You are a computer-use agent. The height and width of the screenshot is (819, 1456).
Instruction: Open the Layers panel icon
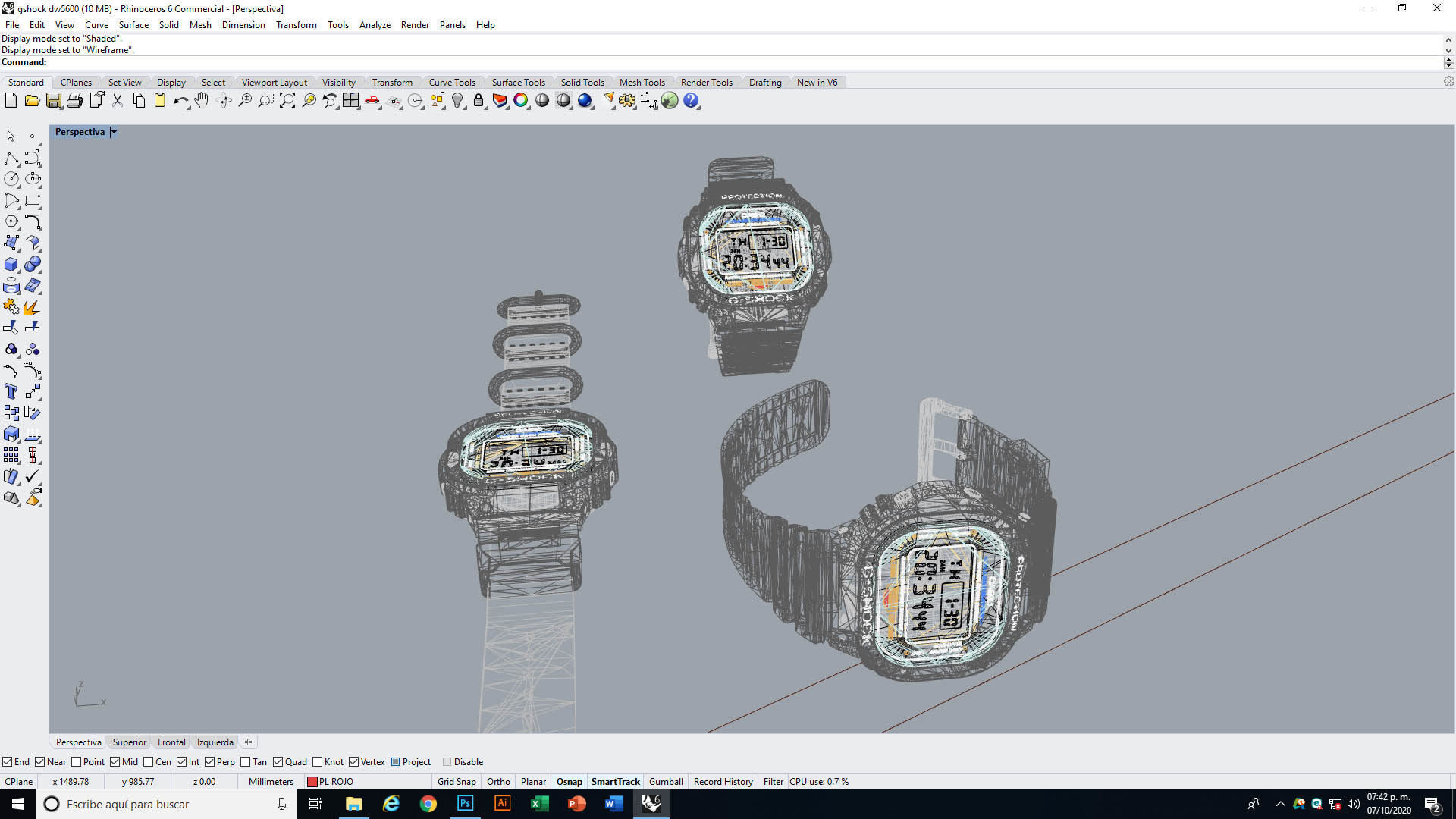click(x=500, y=100)
